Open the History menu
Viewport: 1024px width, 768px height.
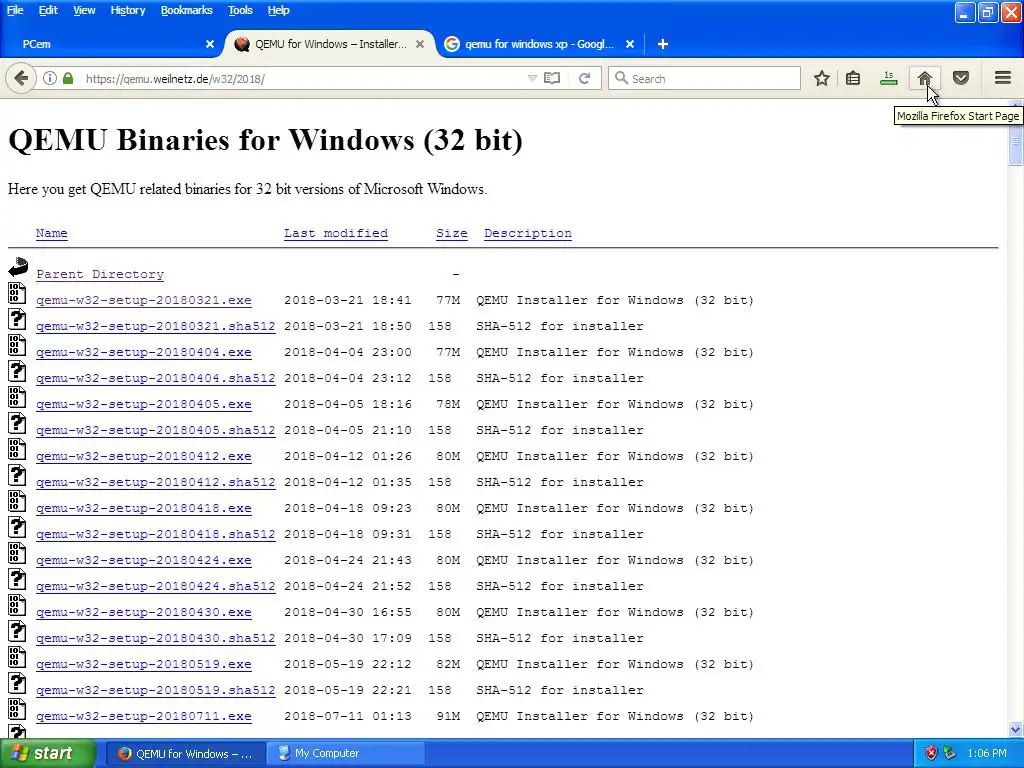click(x=127, y=10)
